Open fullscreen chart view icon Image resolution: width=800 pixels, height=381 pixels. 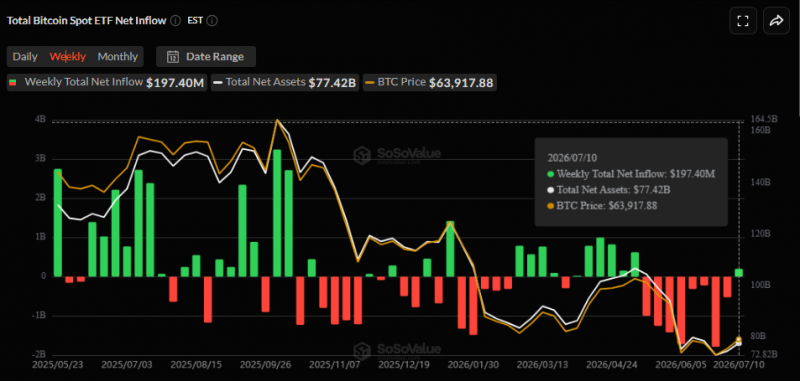743,21
